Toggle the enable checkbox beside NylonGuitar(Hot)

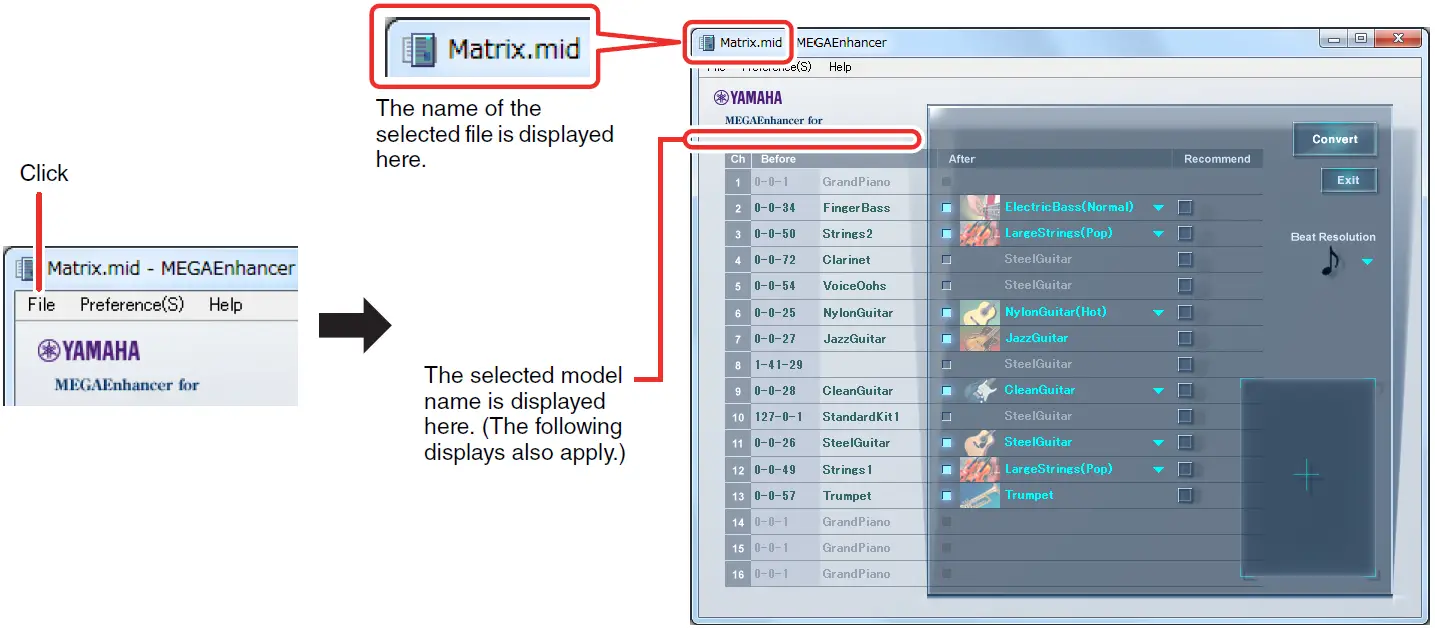point(946,313)
